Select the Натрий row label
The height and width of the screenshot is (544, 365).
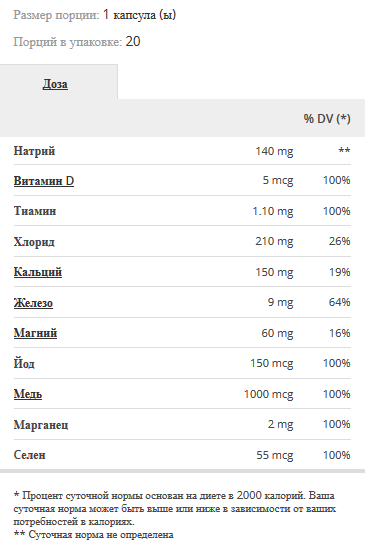[x=34, y=151]
